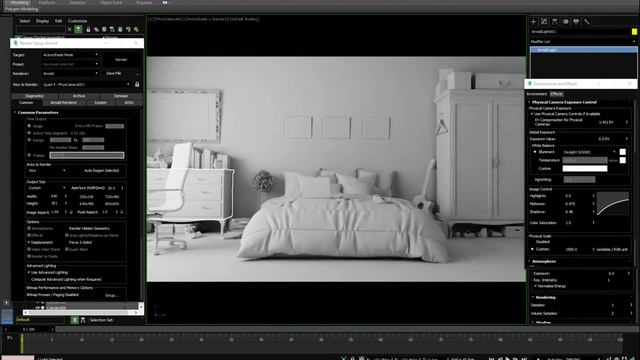Toggle Use Advanced Lighting checkbox
The image size is (640, 360).
[x=29, y=272]
